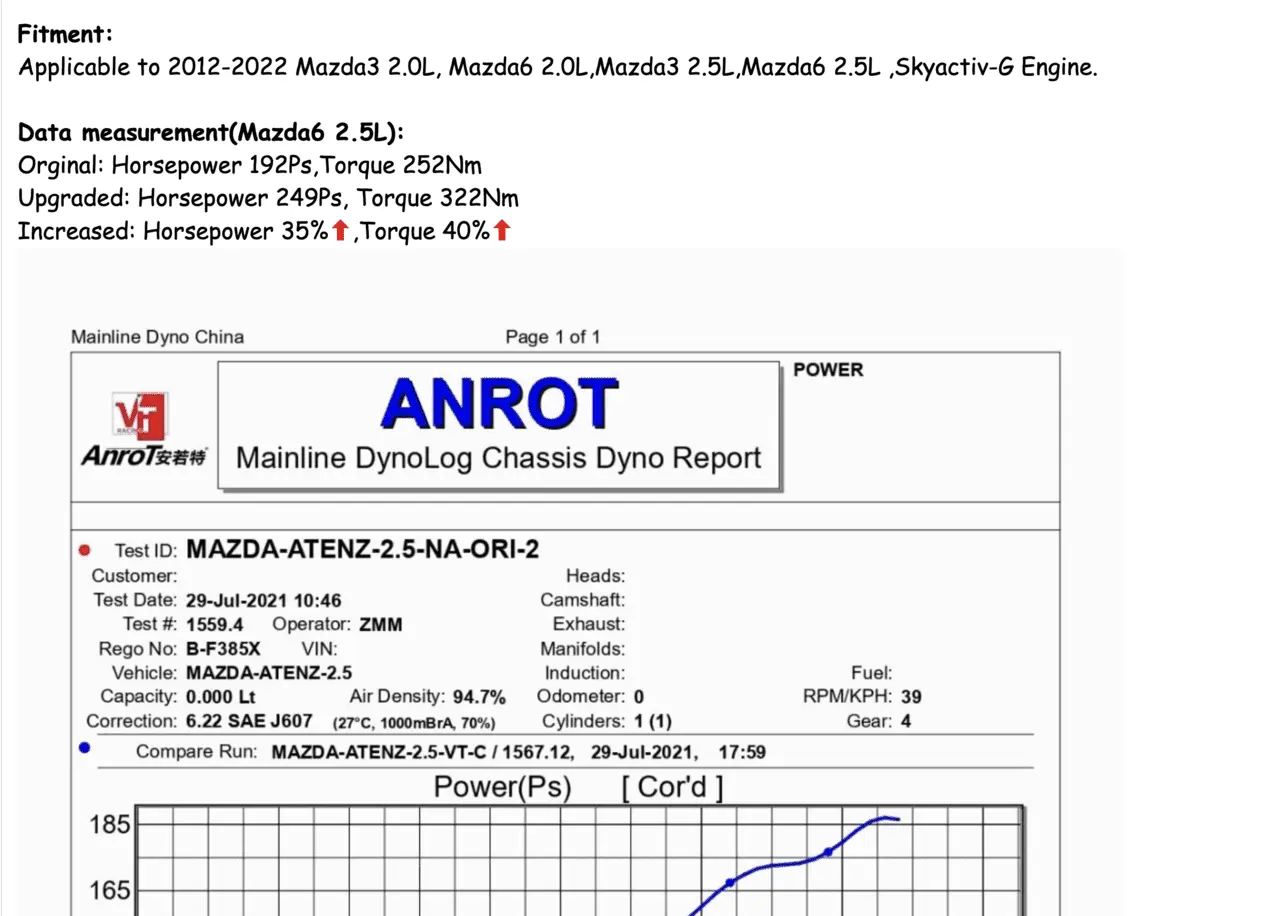
Task: Click the Increased: Horsepower 35% line
Action: 264,232
